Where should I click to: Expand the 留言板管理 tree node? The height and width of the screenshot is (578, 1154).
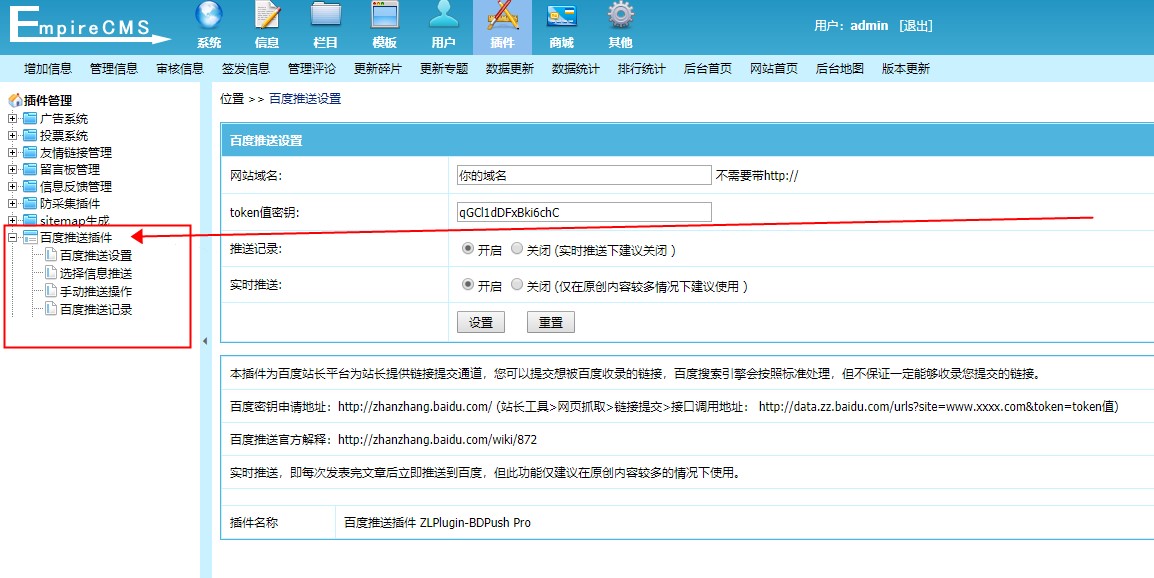pyautogui.click(x=12, y=169)
